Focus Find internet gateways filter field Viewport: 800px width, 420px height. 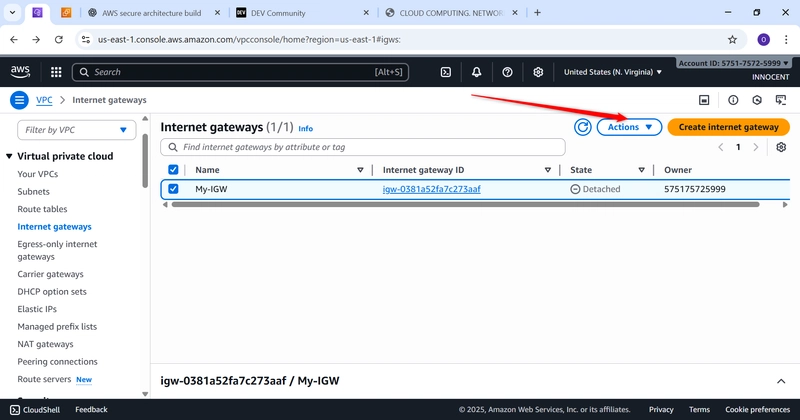point(363,147)
